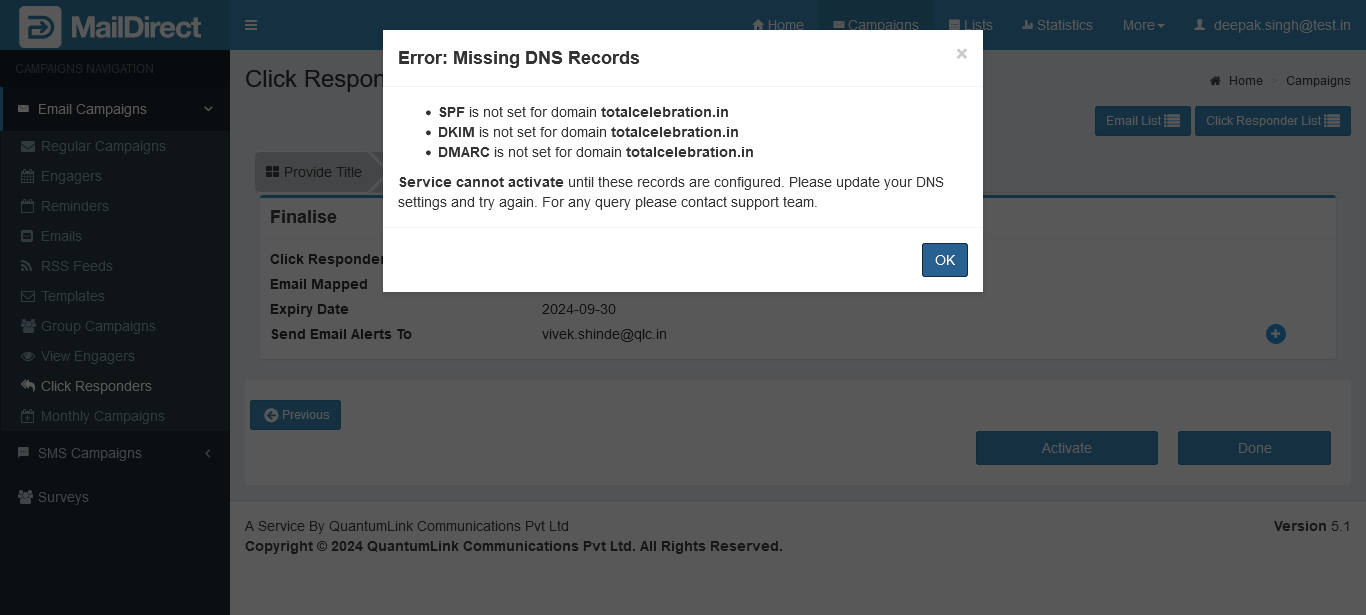The height and width of the screenshot is (615, 1366).
Task: Open the RSS Feeds sidebar item
Action: pos(76,266)
